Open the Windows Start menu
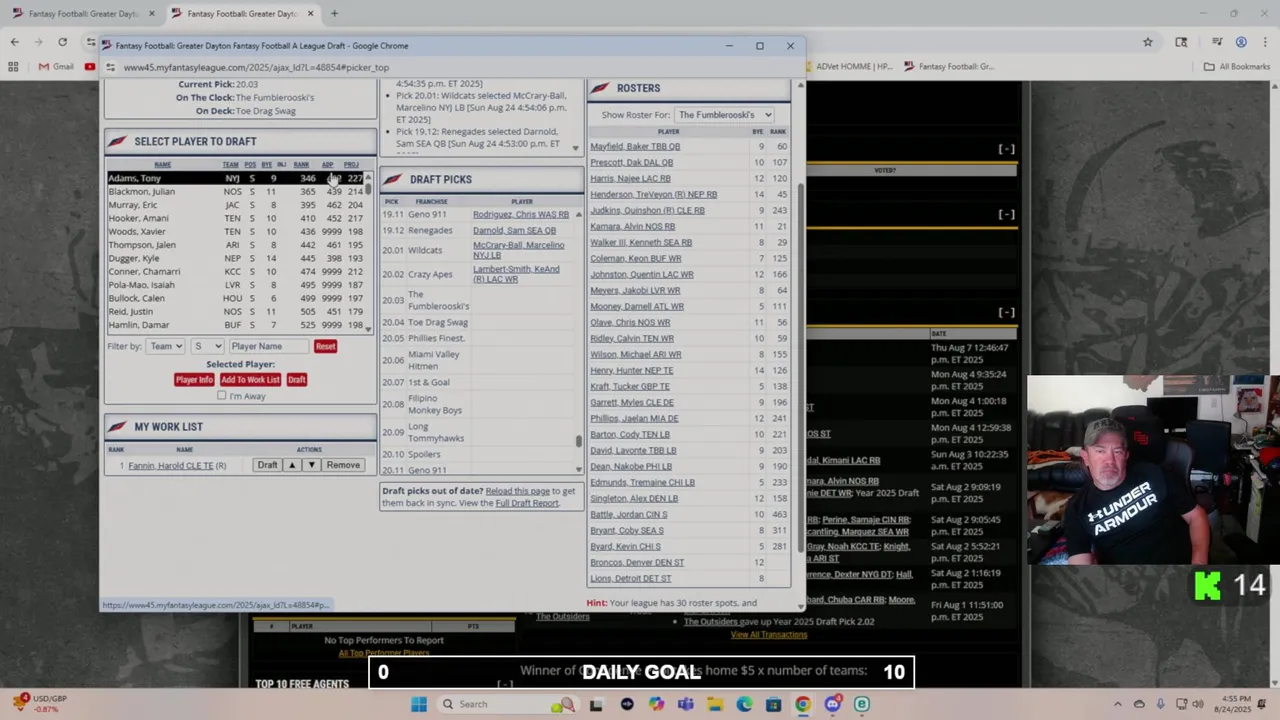This screenshot has height=720, width=1280. coord(419,704)
